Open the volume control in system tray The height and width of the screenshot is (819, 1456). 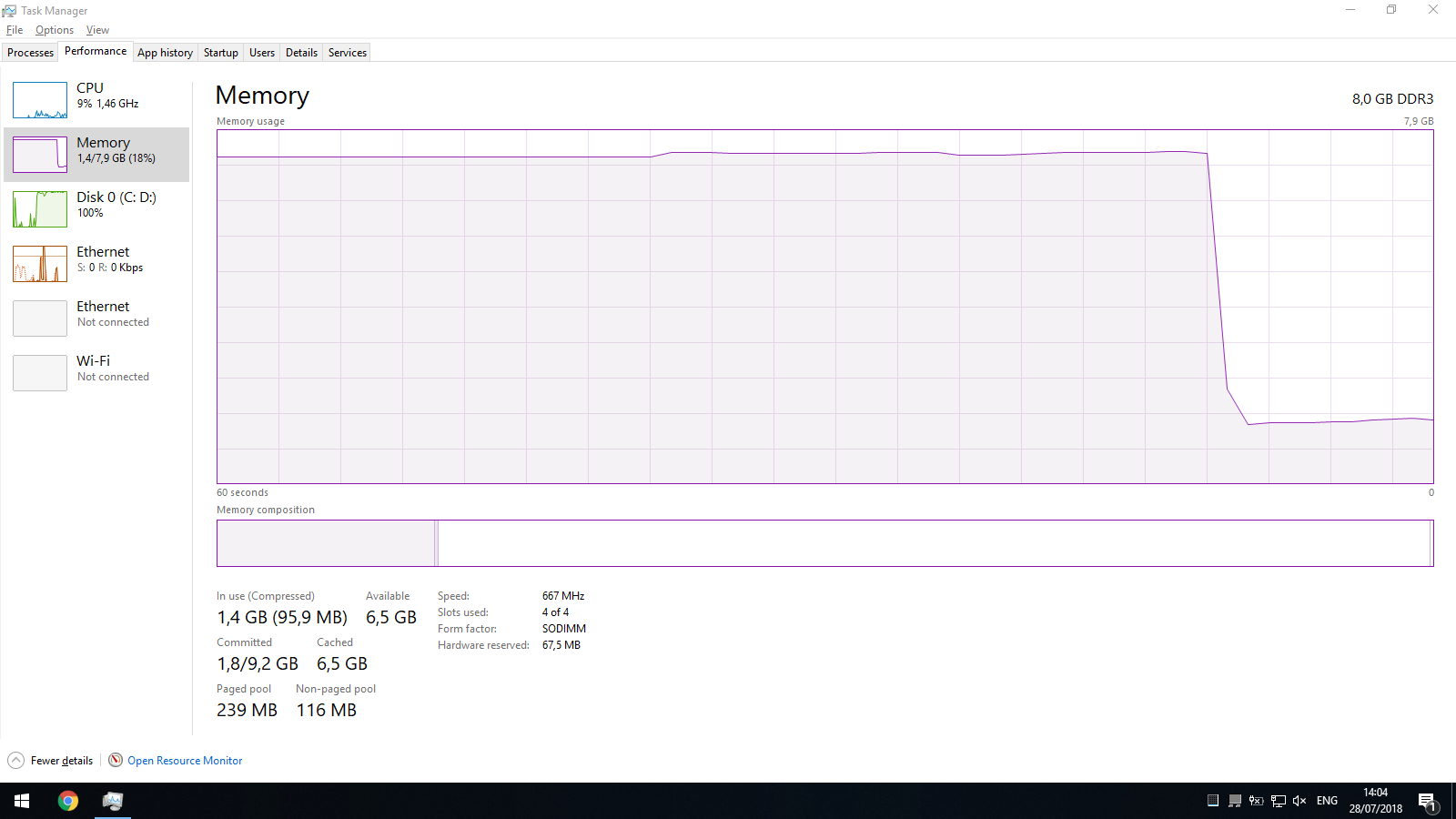(1299, 801)
